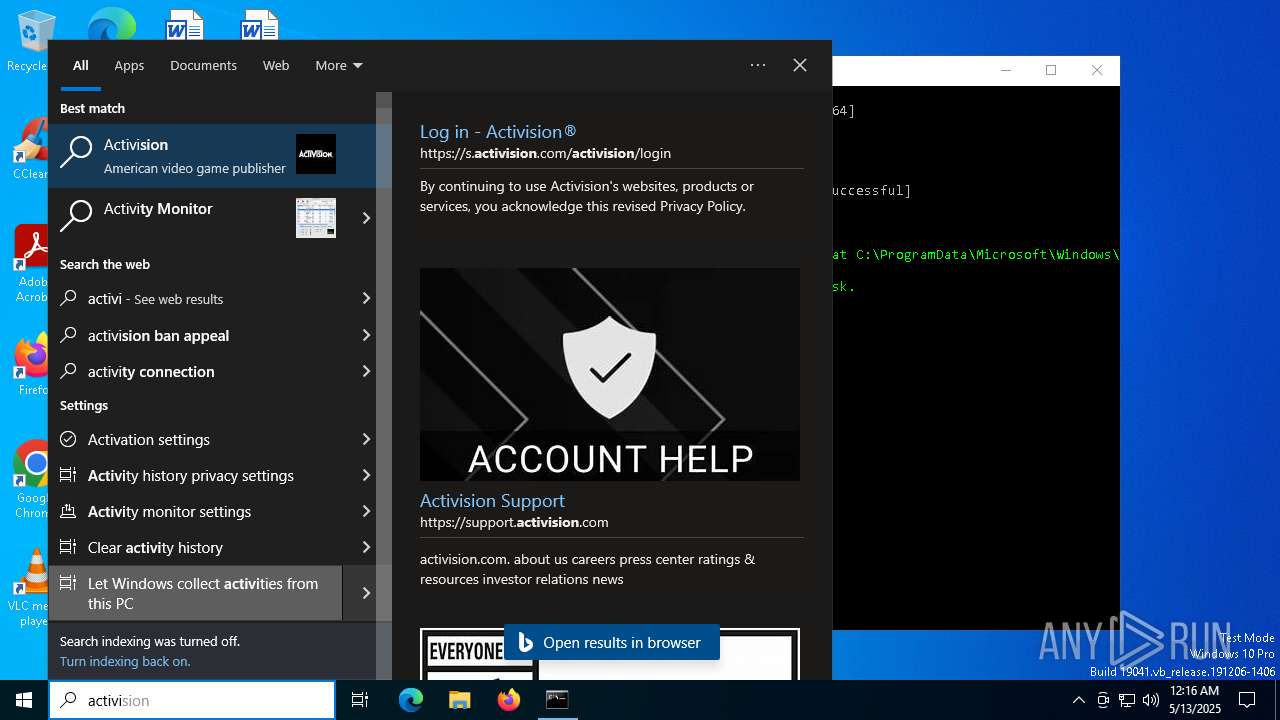
Task: Launch Firefox from taskbar
Action: 509,700
